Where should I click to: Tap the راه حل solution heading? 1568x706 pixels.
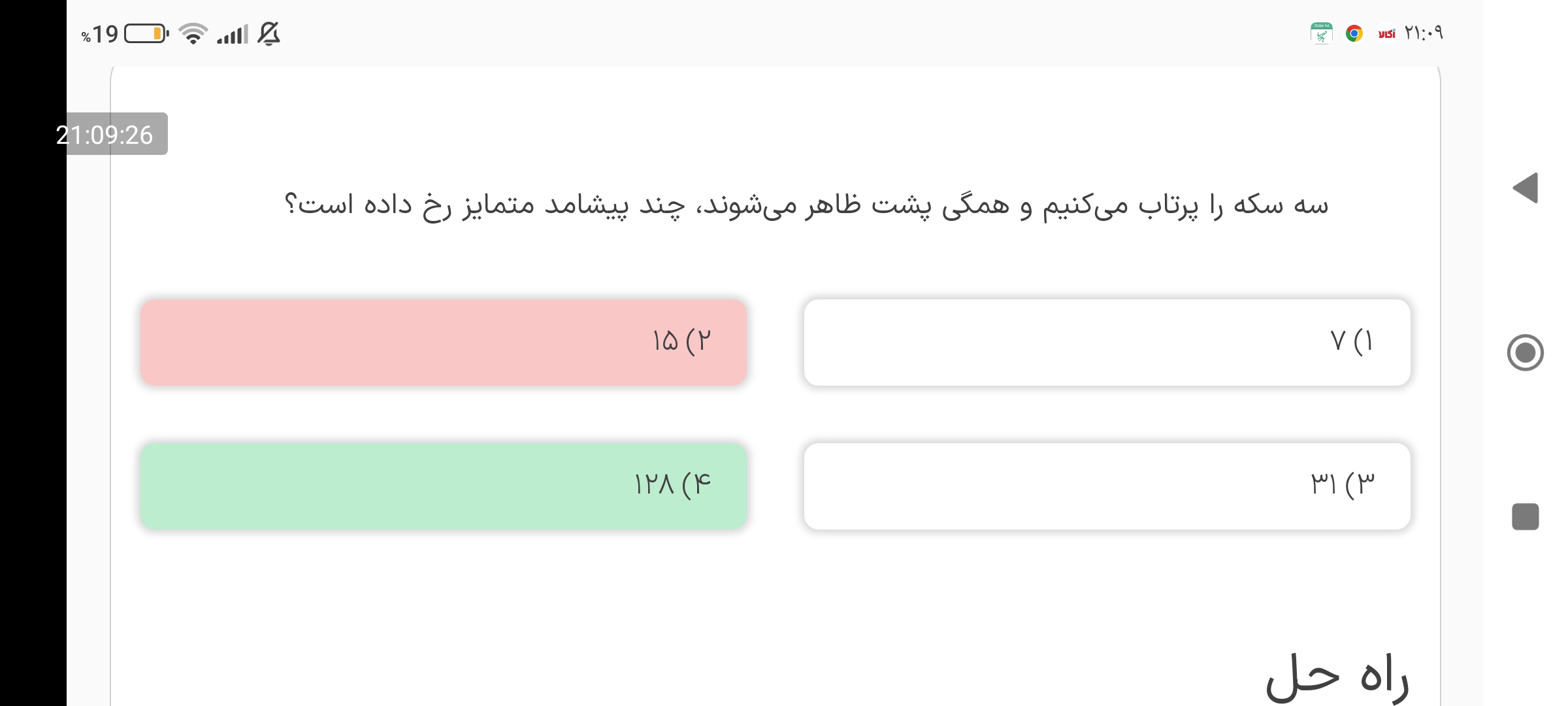pos(1337,677)
